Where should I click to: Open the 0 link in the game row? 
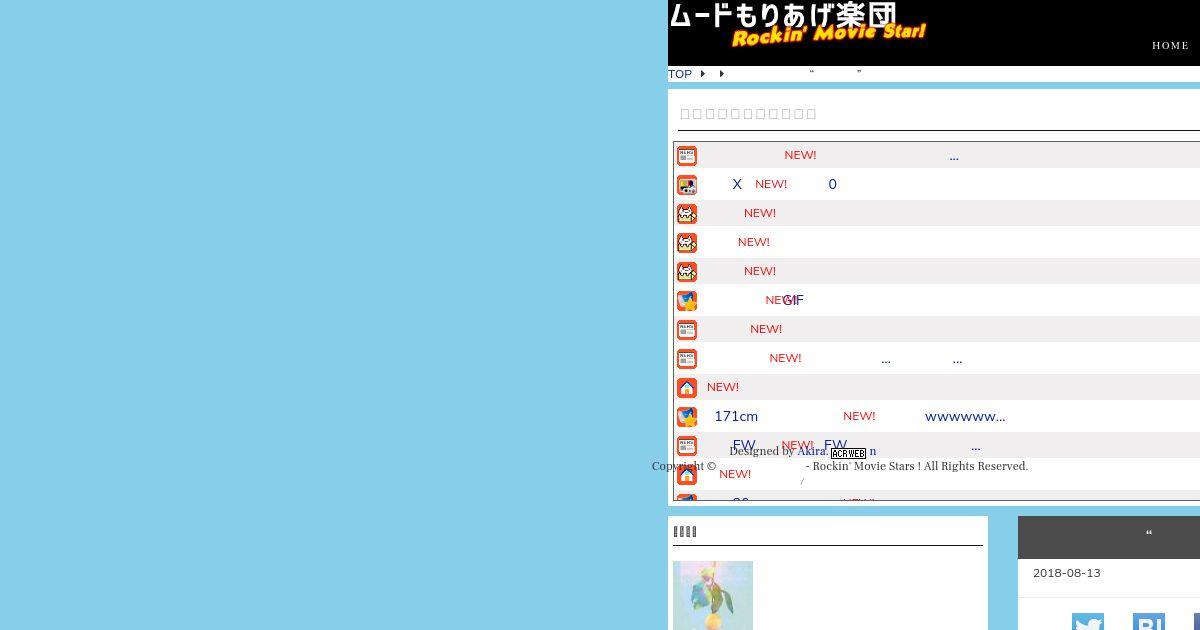[832, 184]
